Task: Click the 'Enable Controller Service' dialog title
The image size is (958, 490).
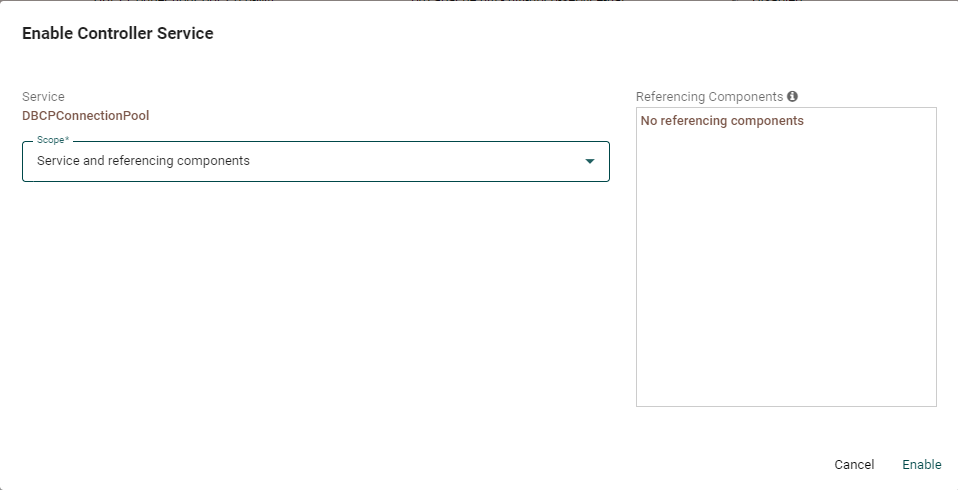Action: click(x=117, y=34)
